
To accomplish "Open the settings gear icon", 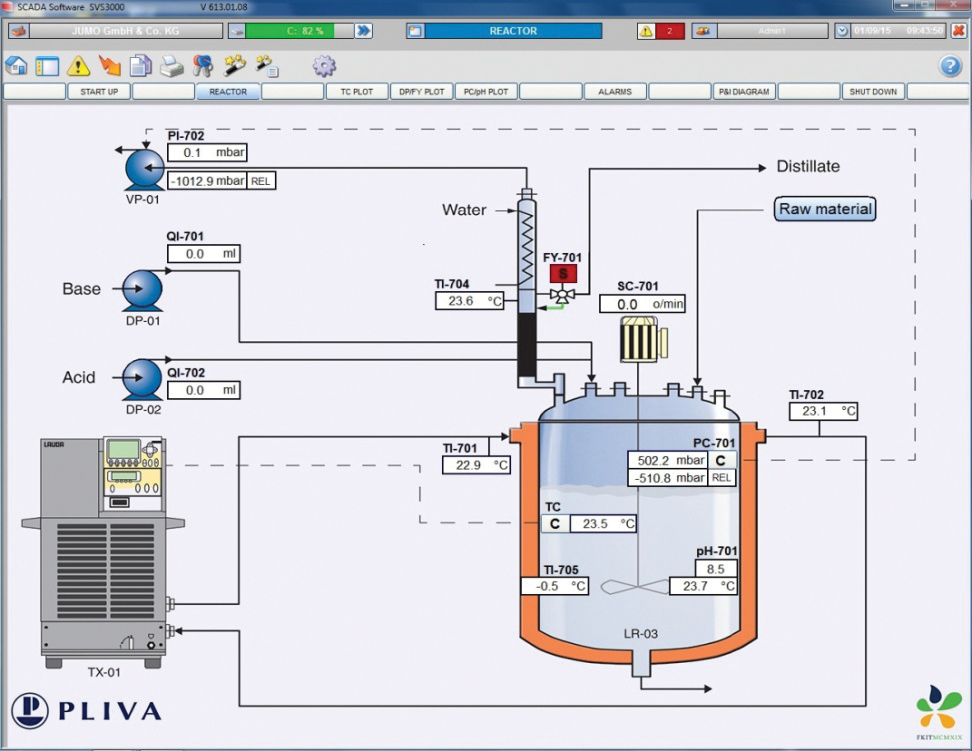I will tap(324, 64).
